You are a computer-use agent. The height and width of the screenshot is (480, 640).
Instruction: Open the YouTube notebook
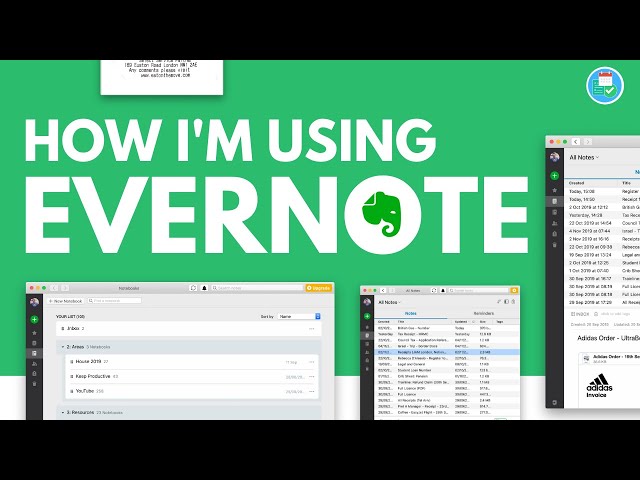click(190, 391)
